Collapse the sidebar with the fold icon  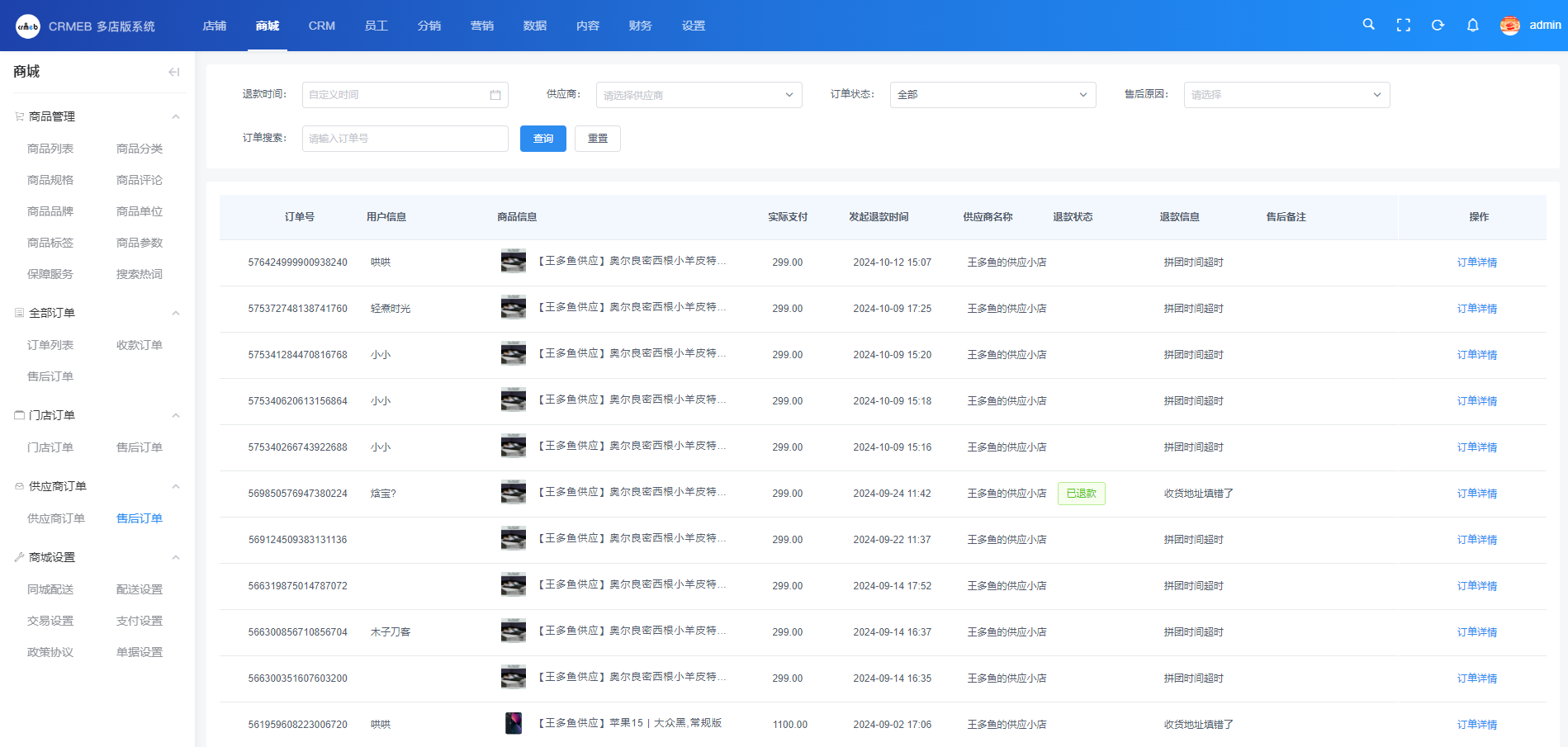pyautogui.click(x=173, y=72)
